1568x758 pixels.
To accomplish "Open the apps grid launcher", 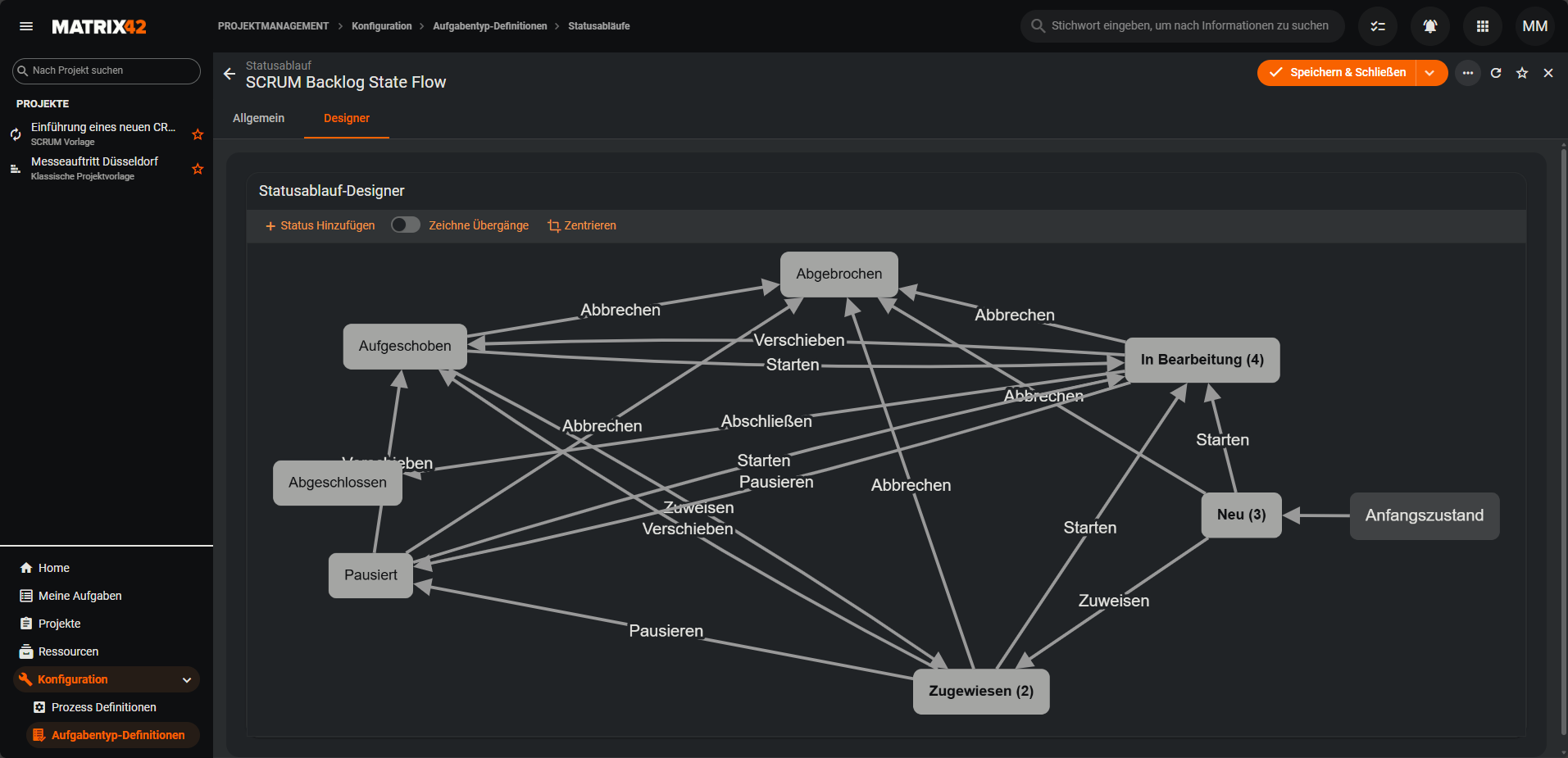I will click(x=1482, y=26).
